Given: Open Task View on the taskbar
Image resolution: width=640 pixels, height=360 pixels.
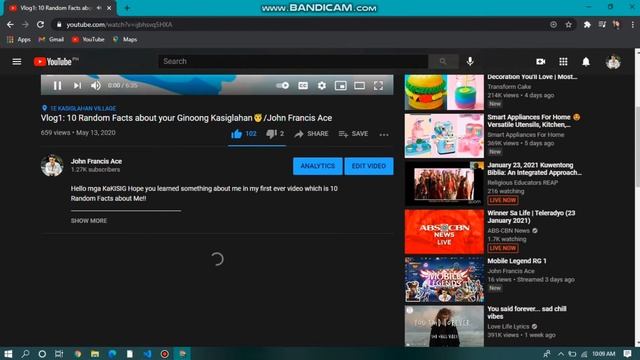Looking at the screenshot, I should pos(59,353).
